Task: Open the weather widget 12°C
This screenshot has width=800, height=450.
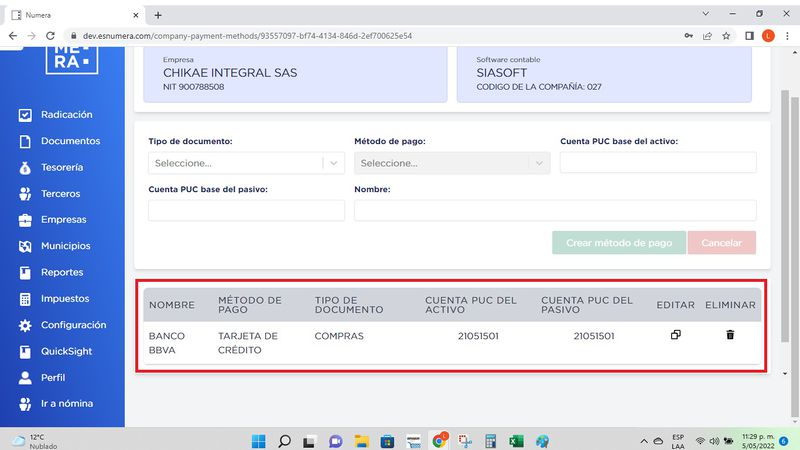Action: [x=34, y=441]
